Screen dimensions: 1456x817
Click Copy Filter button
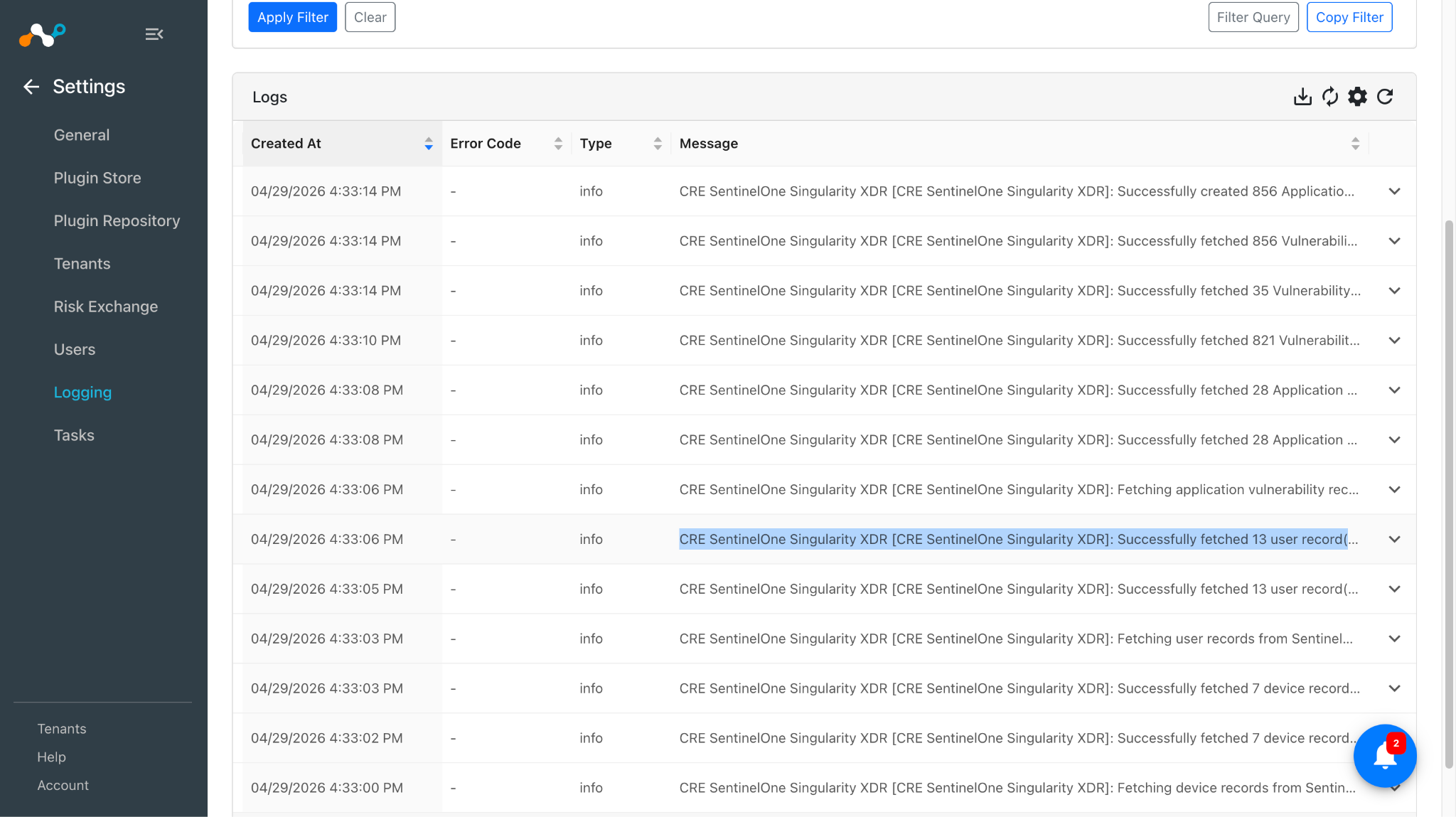tap(1349, 17)
